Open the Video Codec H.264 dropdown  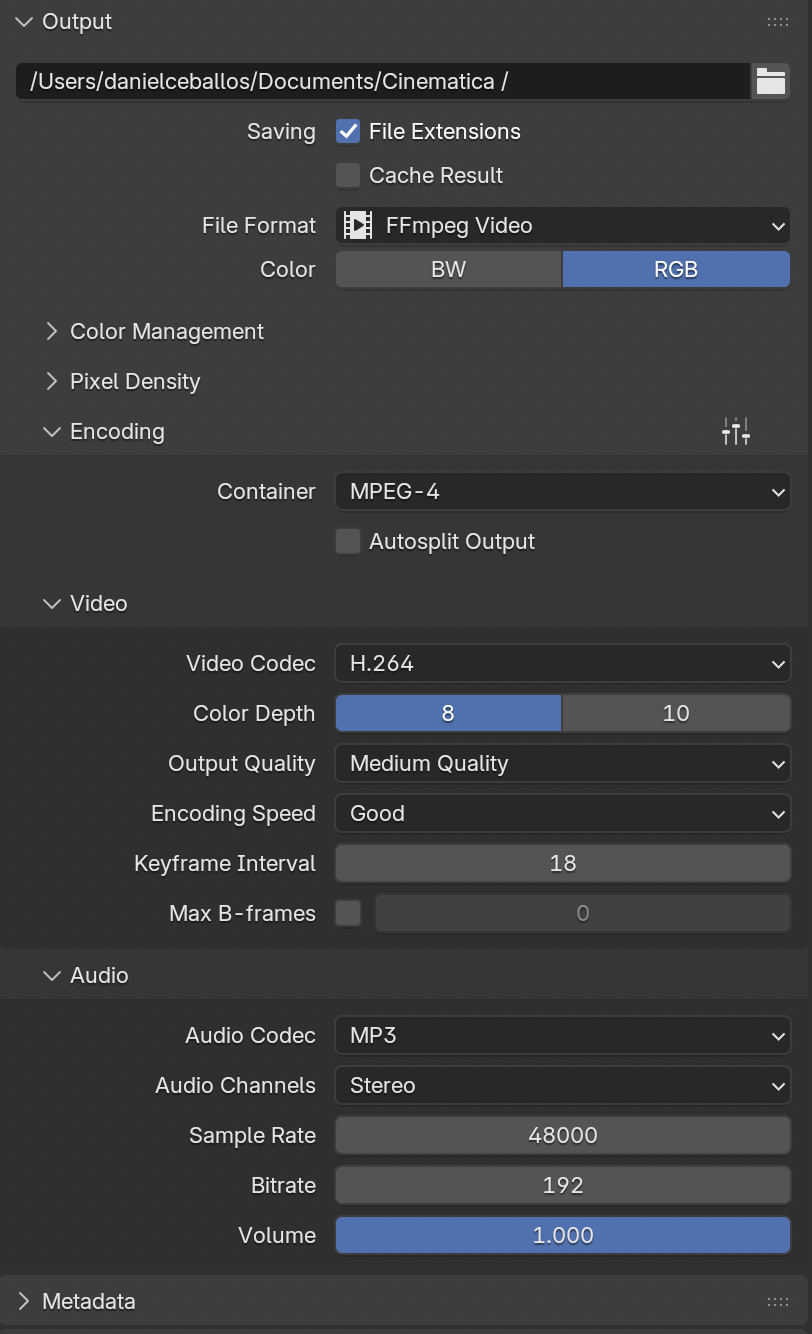[x=562, y=664]
